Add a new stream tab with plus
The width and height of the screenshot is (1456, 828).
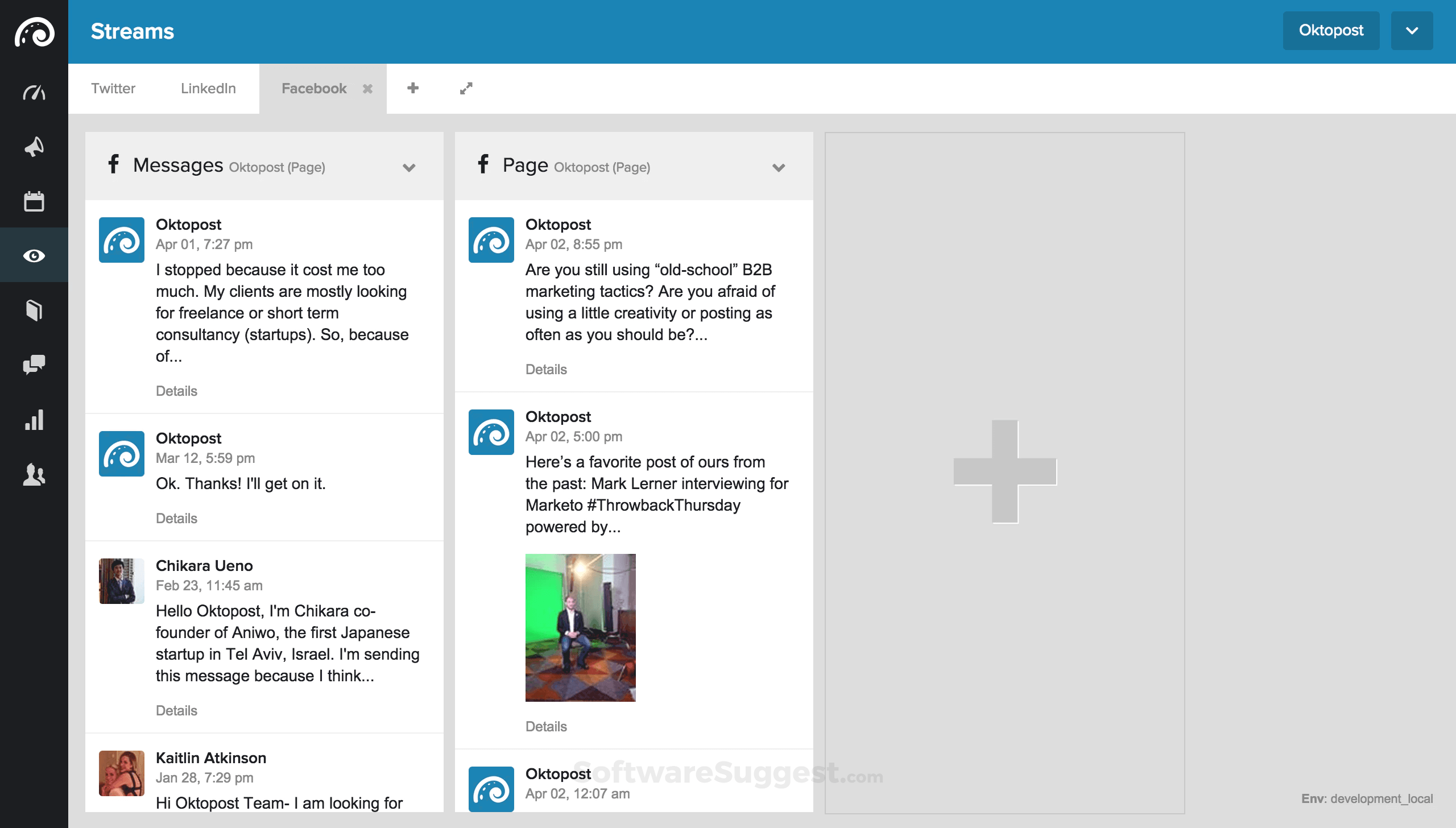tap(413, 88)
